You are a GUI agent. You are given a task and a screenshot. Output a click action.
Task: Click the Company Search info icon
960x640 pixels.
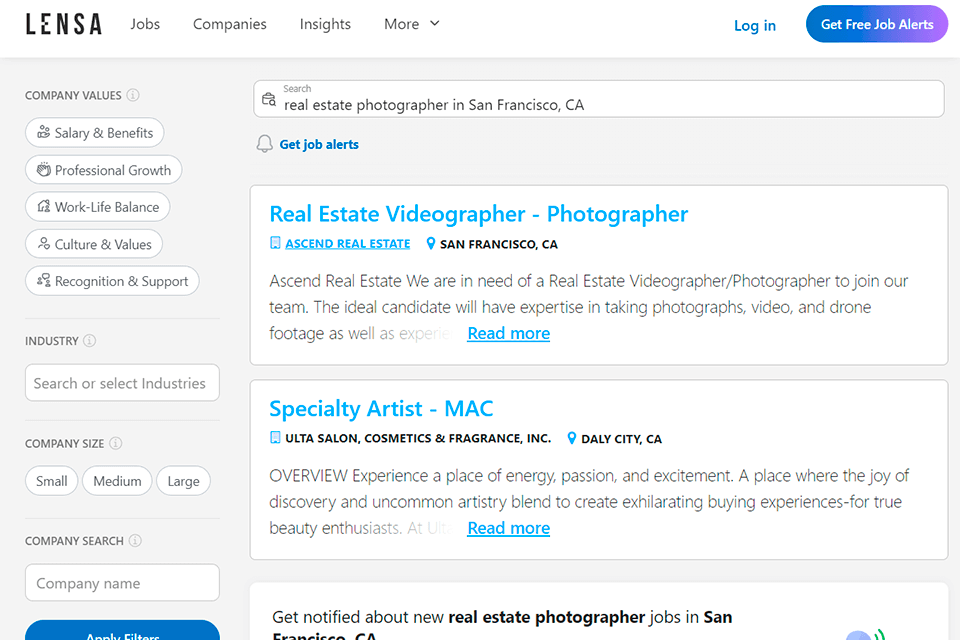135,541
